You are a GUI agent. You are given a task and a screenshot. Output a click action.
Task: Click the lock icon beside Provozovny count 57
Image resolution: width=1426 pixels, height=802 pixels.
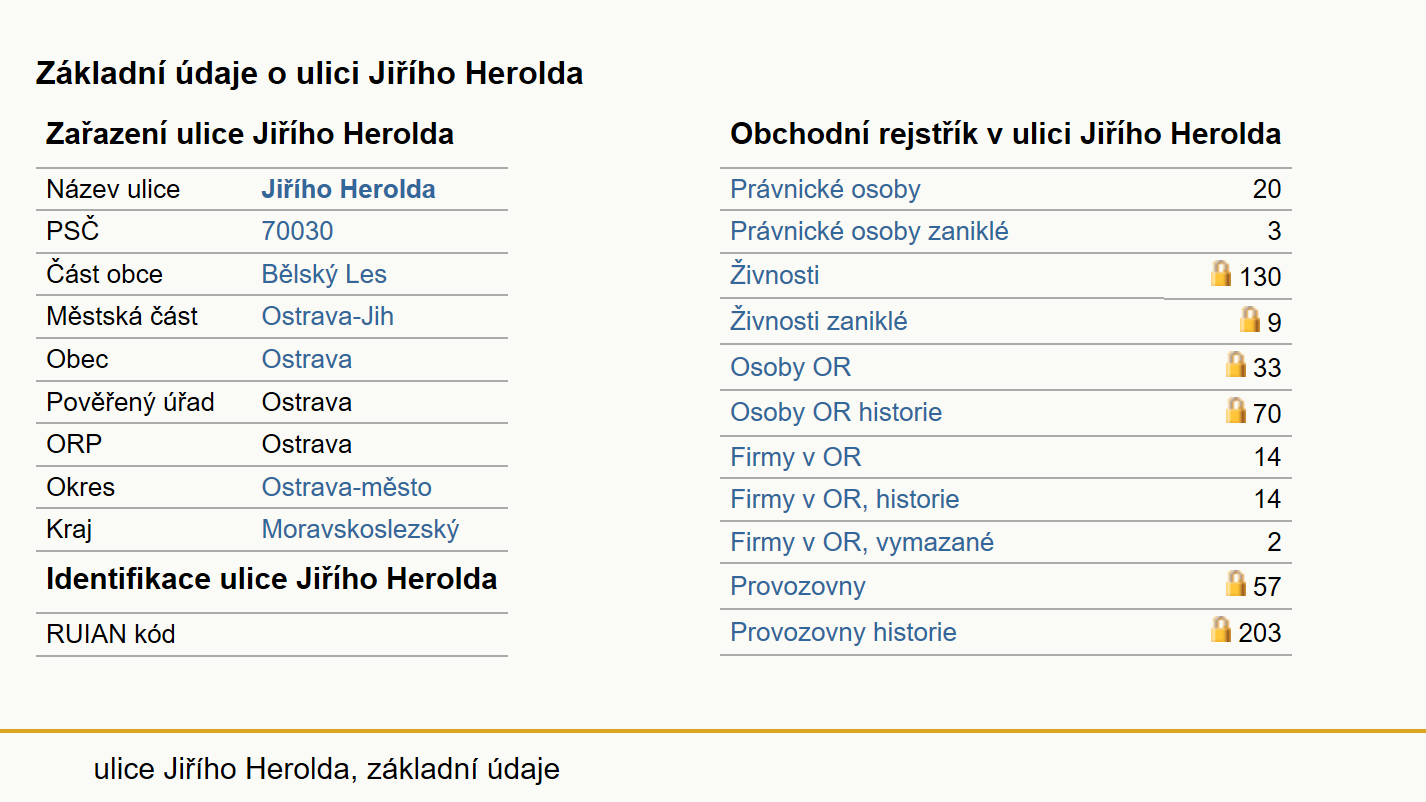[1236, 583]
